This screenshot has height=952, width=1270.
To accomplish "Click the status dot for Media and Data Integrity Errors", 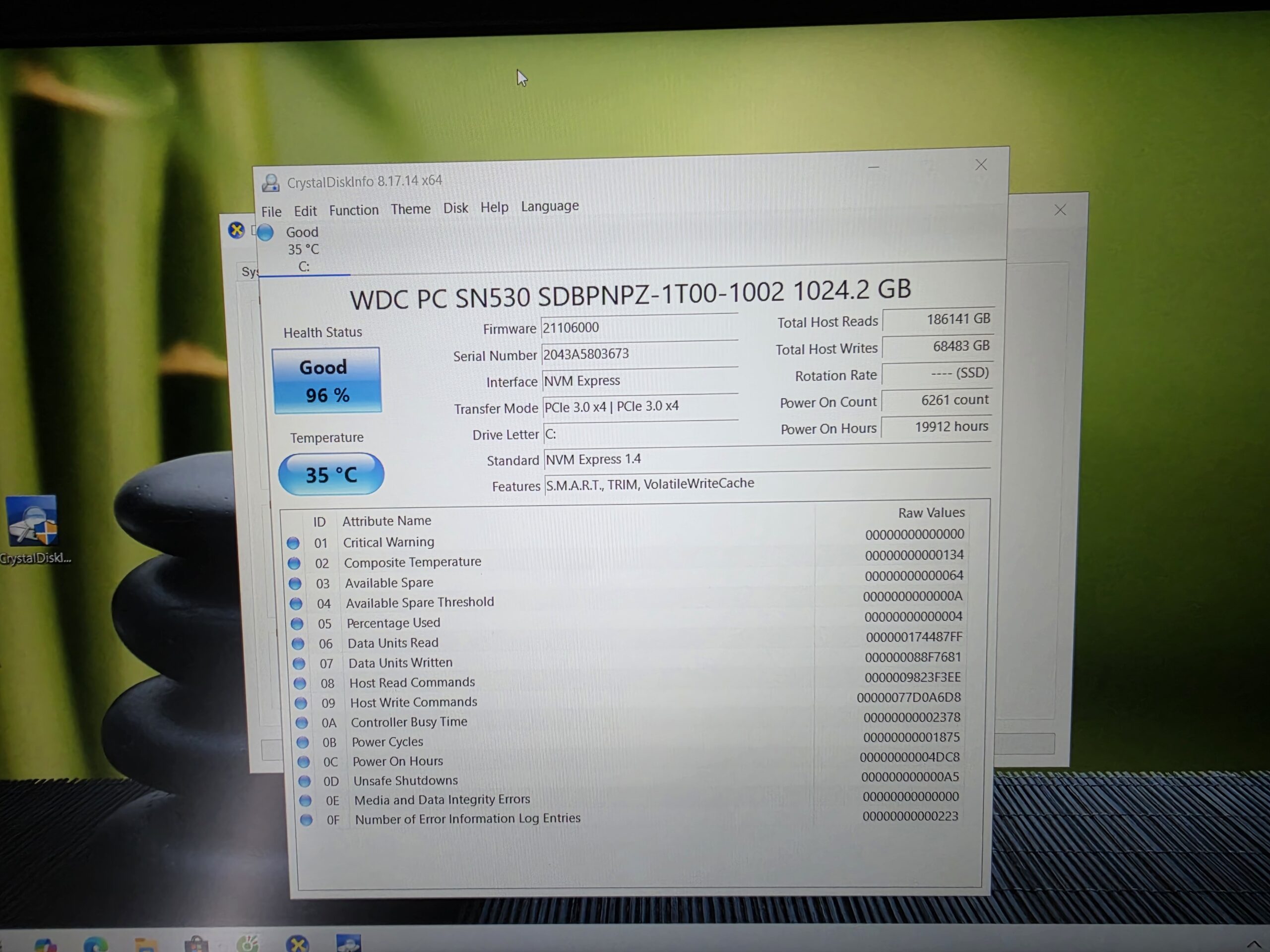I will pos(306,800).
